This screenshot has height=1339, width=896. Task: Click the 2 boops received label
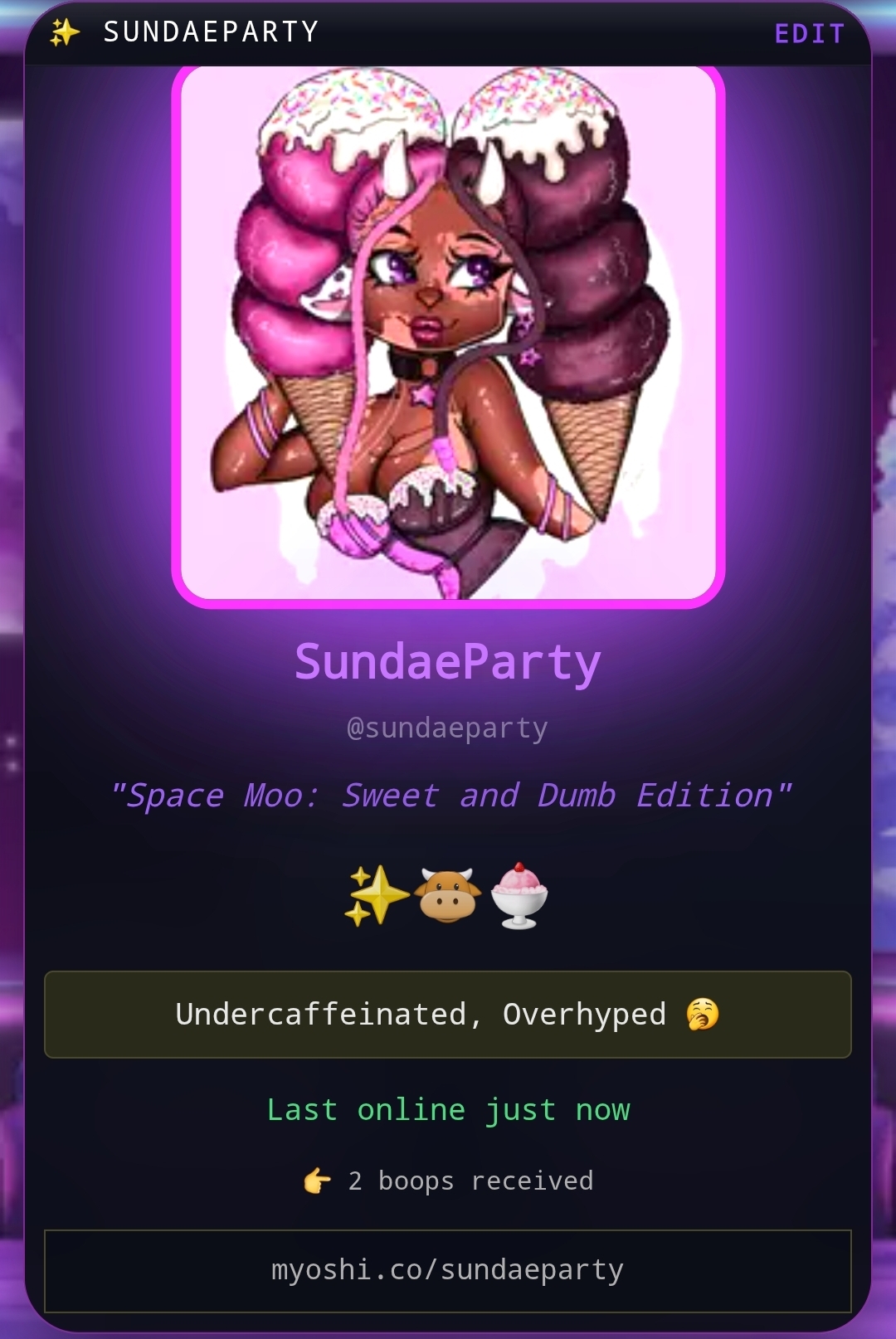(x=471, y=1181)
